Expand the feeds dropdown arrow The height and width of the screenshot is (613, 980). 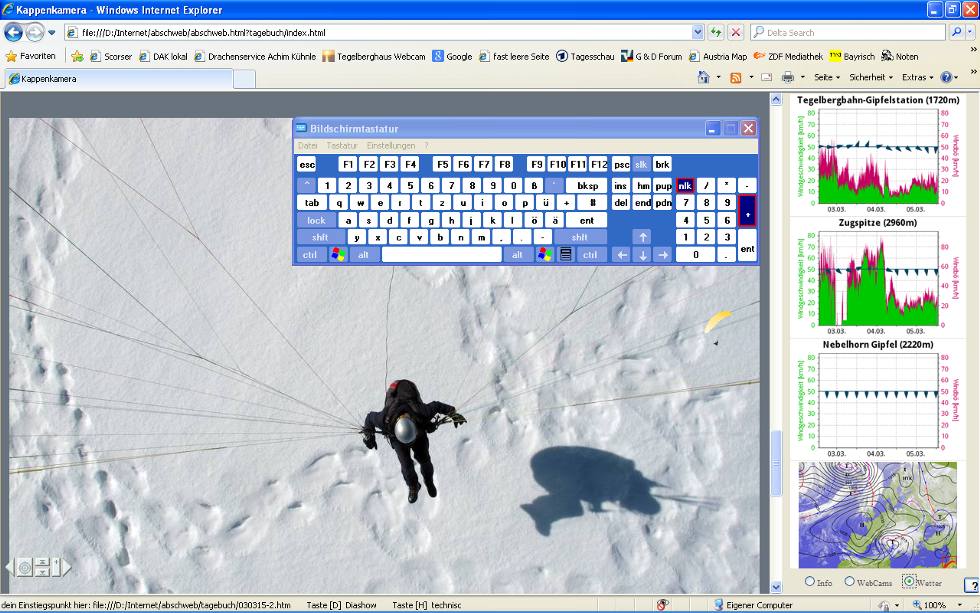coord(751,77)
